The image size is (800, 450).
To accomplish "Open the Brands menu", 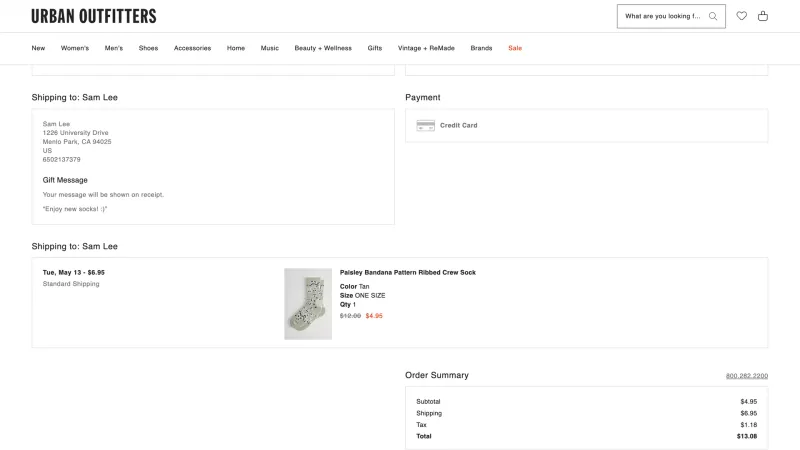I will pyautogui.click(x=481, y=48).
